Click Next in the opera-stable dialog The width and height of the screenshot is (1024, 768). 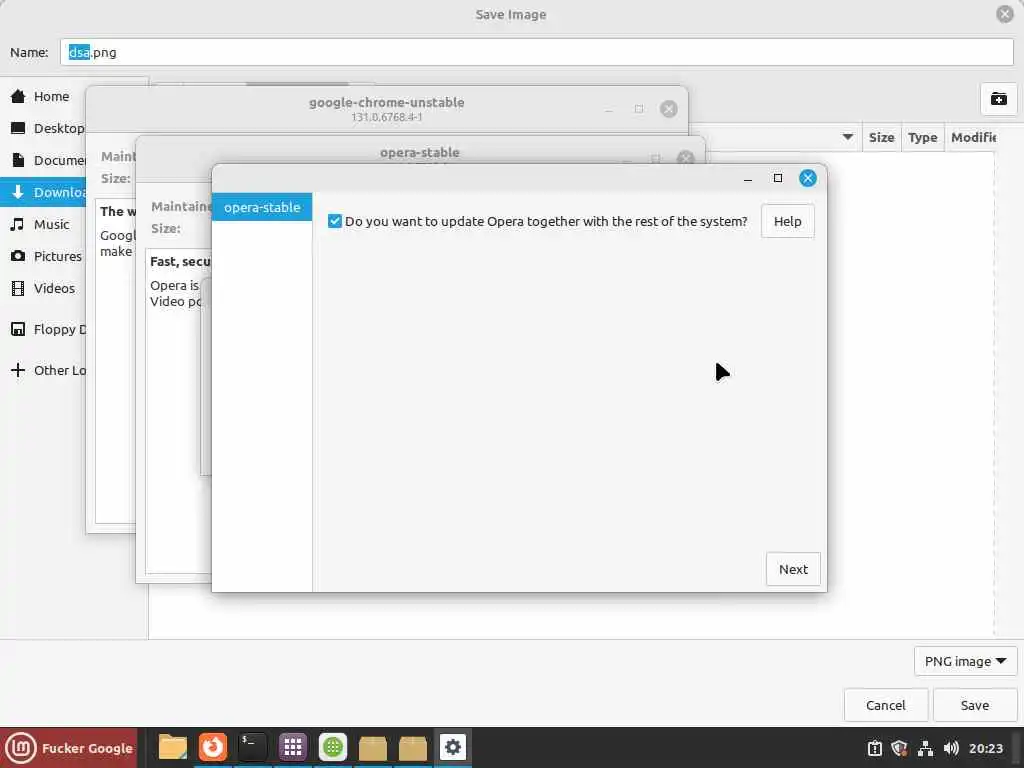(793, 569)
